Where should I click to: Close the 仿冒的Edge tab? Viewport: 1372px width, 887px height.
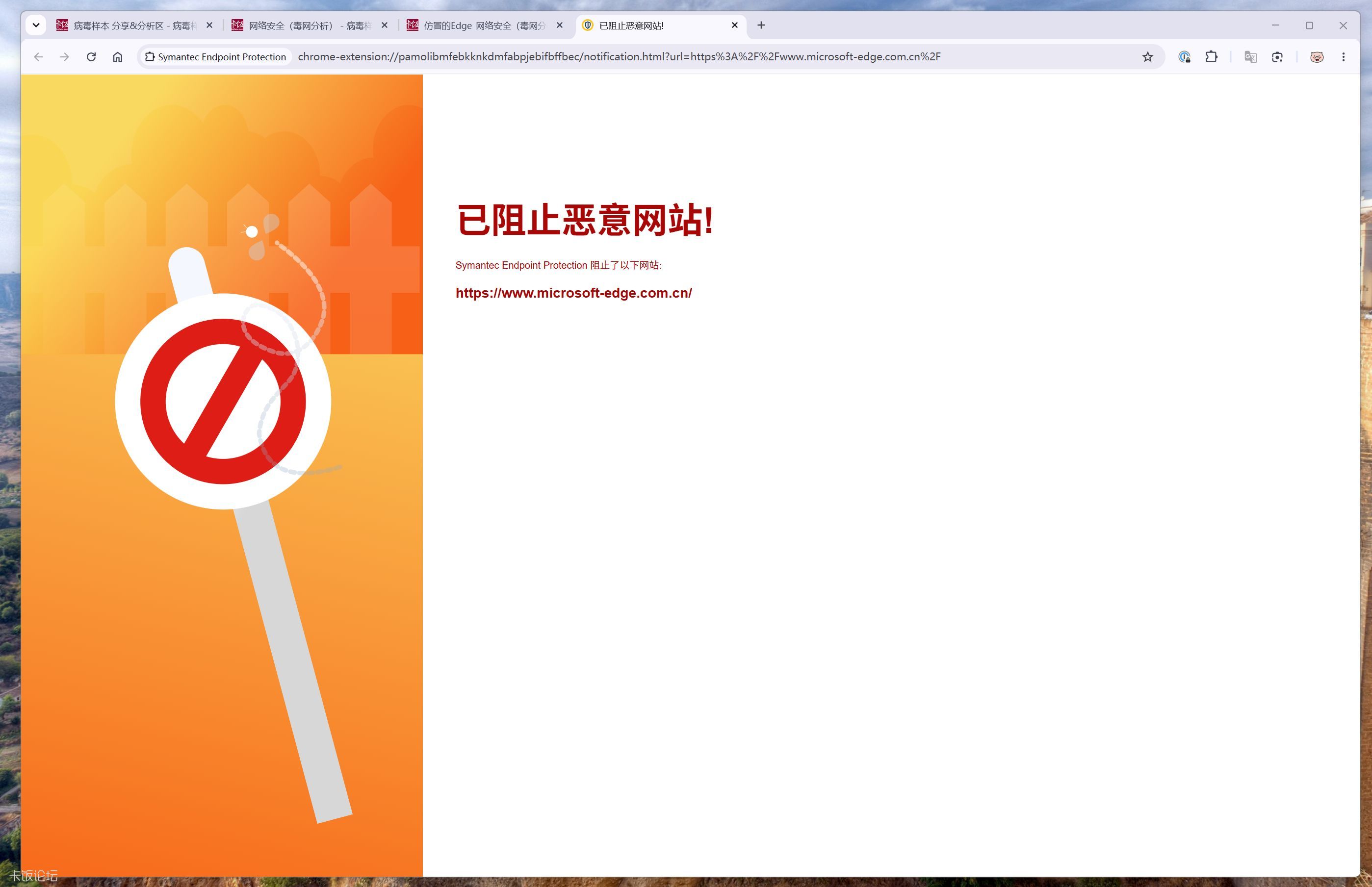[560, 25]
